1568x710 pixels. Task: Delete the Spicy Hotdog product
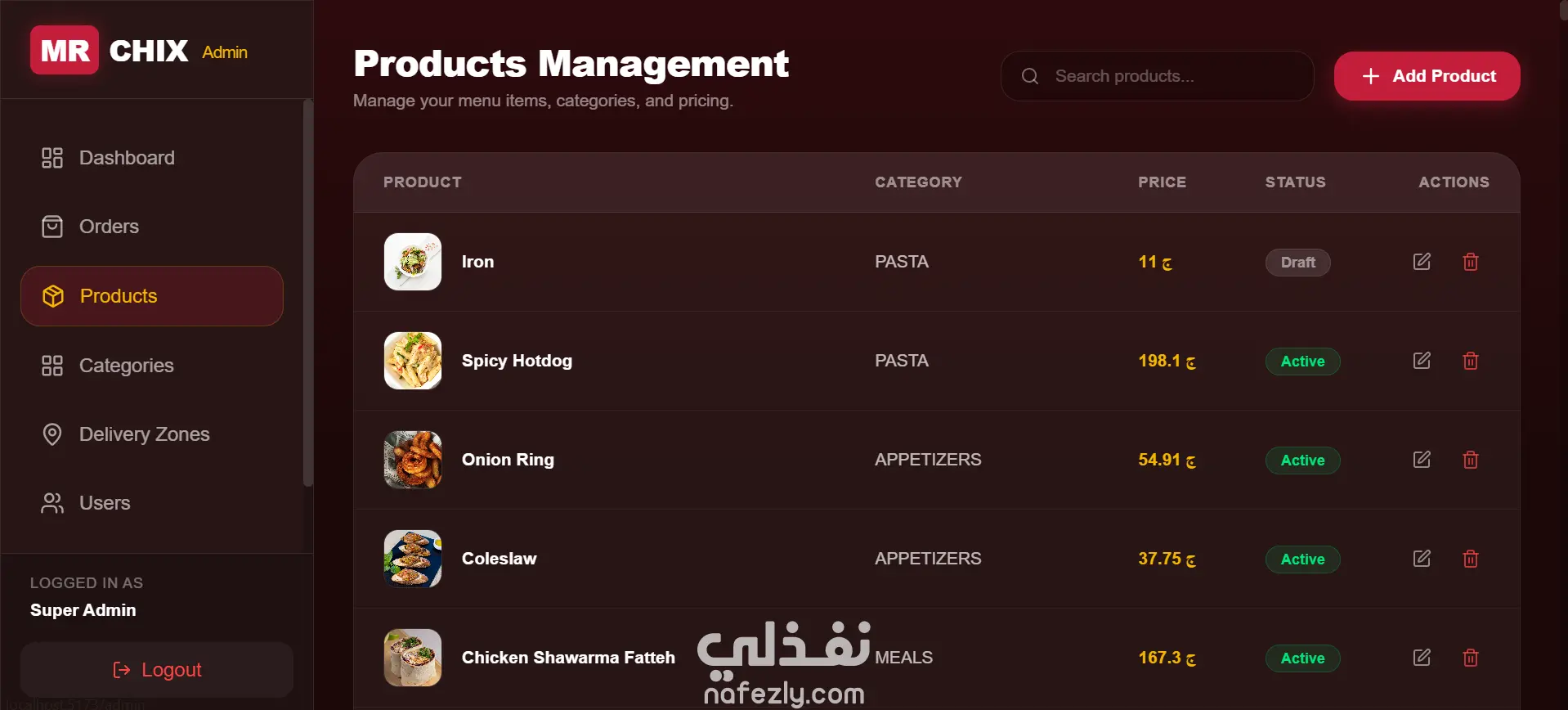[x=1470, y=361]
